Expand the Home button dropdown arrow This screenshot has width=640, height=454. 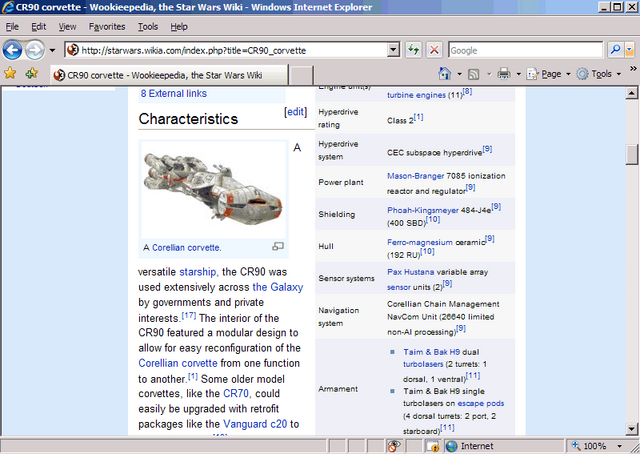[x=459, y=74]
